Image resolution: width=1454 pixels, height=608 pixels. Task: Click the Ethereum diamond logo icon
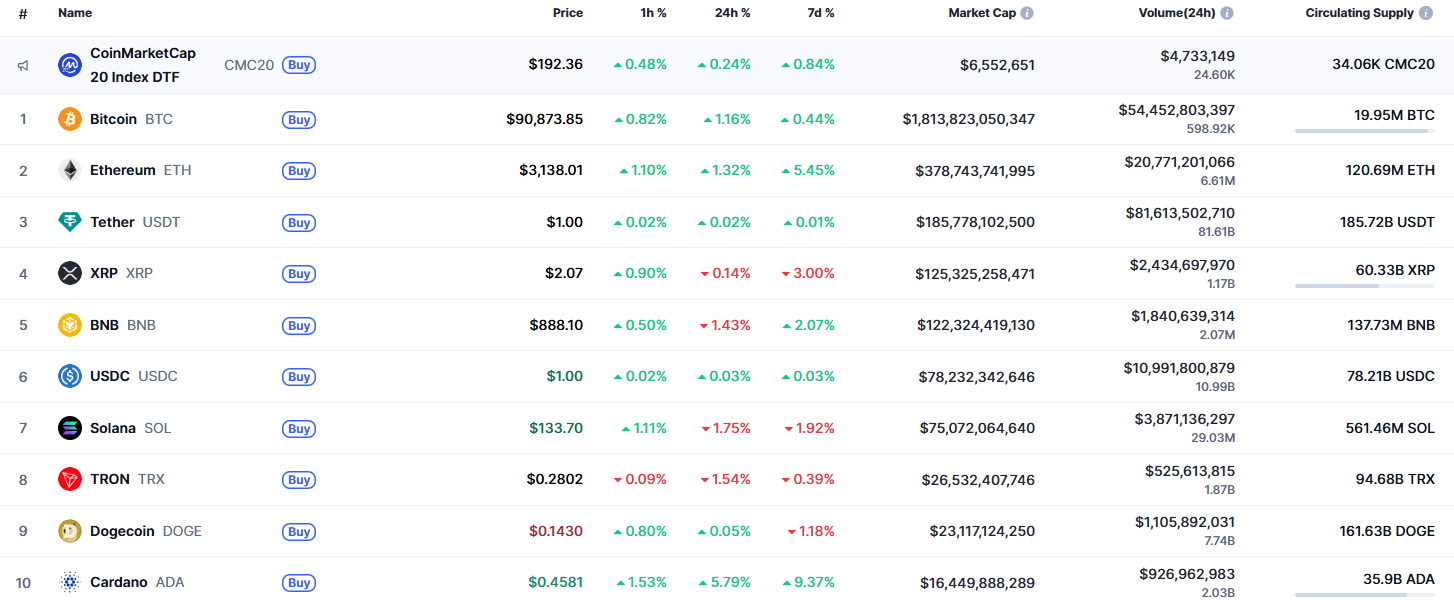pyautogui.click(x=70, y=170)
